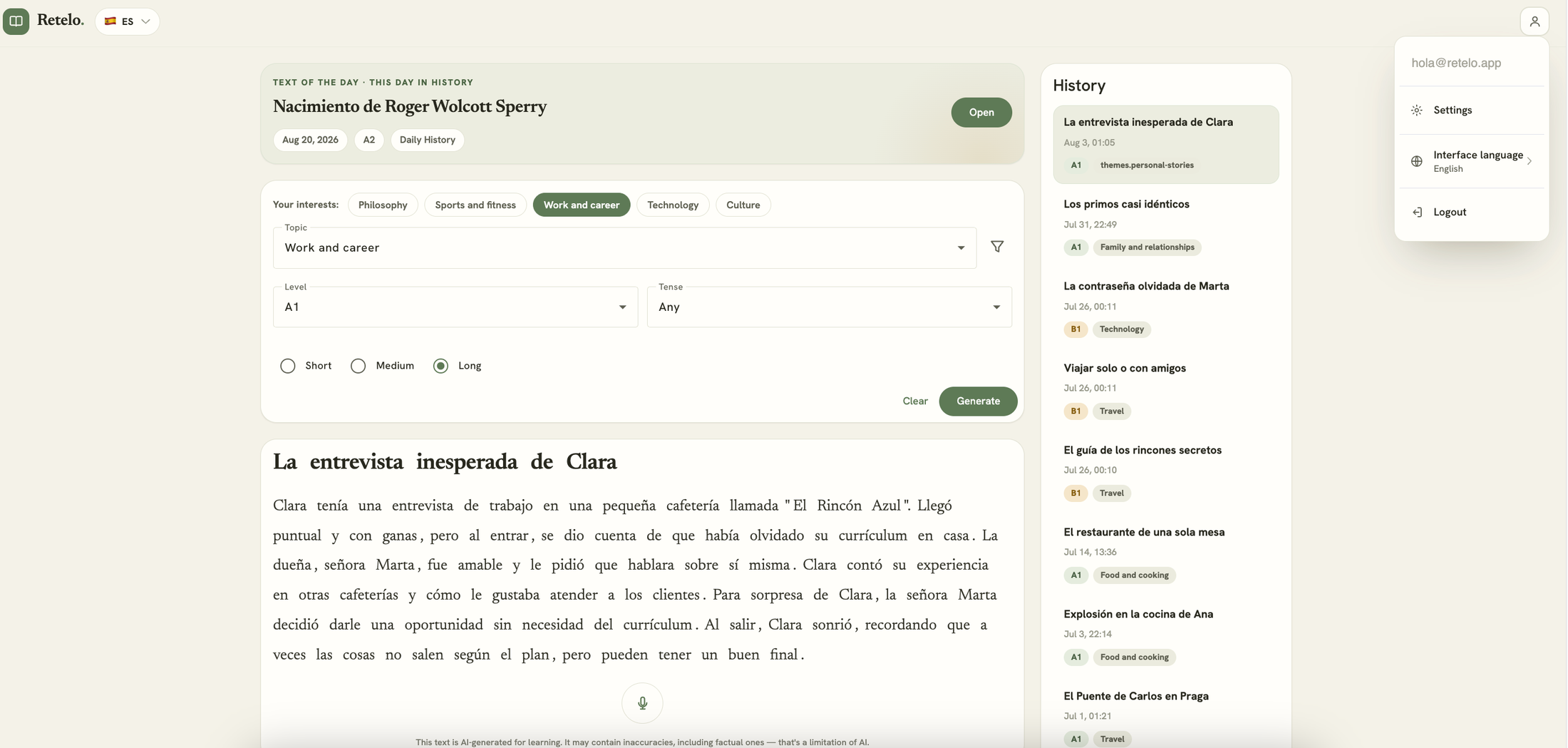Open history item El restaurante de una sola mesa
Image resolution: width=1568 pixels, height=748 pixels.
coord(1166,554)
